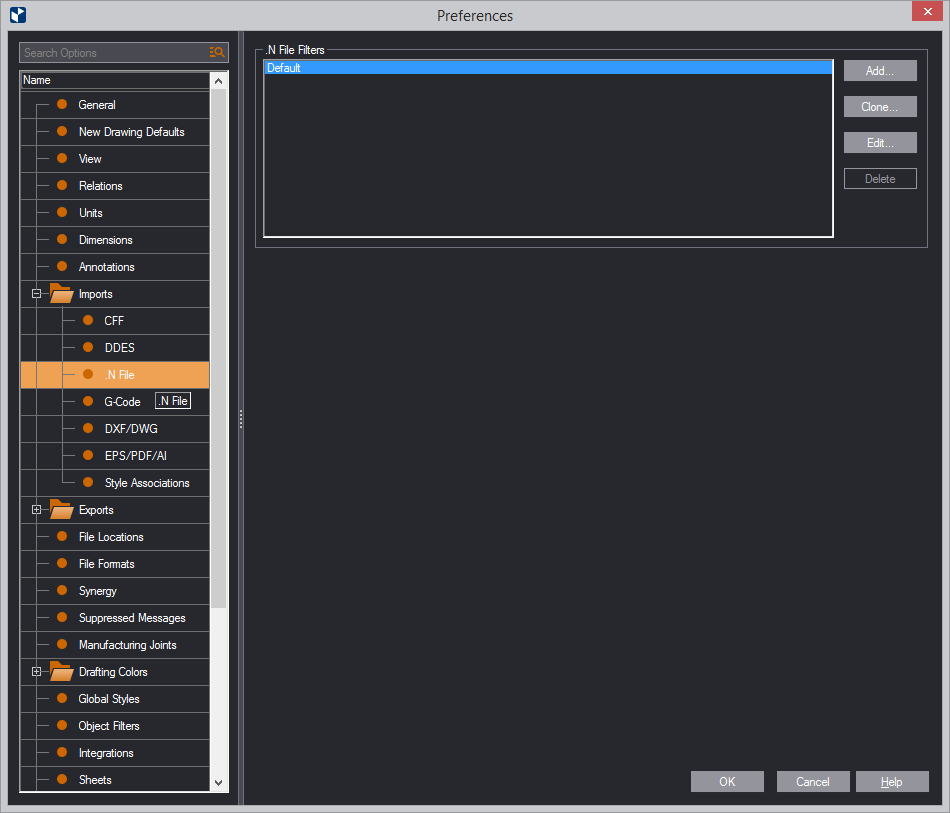Click the orange bullet beside General
This screenshot has height=813, width=950.
click(62, 104)
